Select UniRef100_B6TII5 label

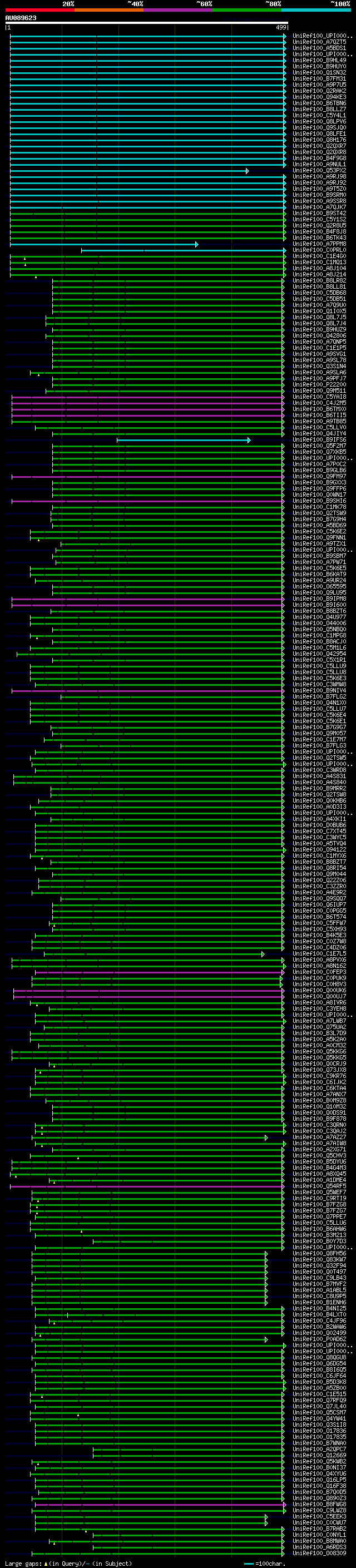coord(319,415)
